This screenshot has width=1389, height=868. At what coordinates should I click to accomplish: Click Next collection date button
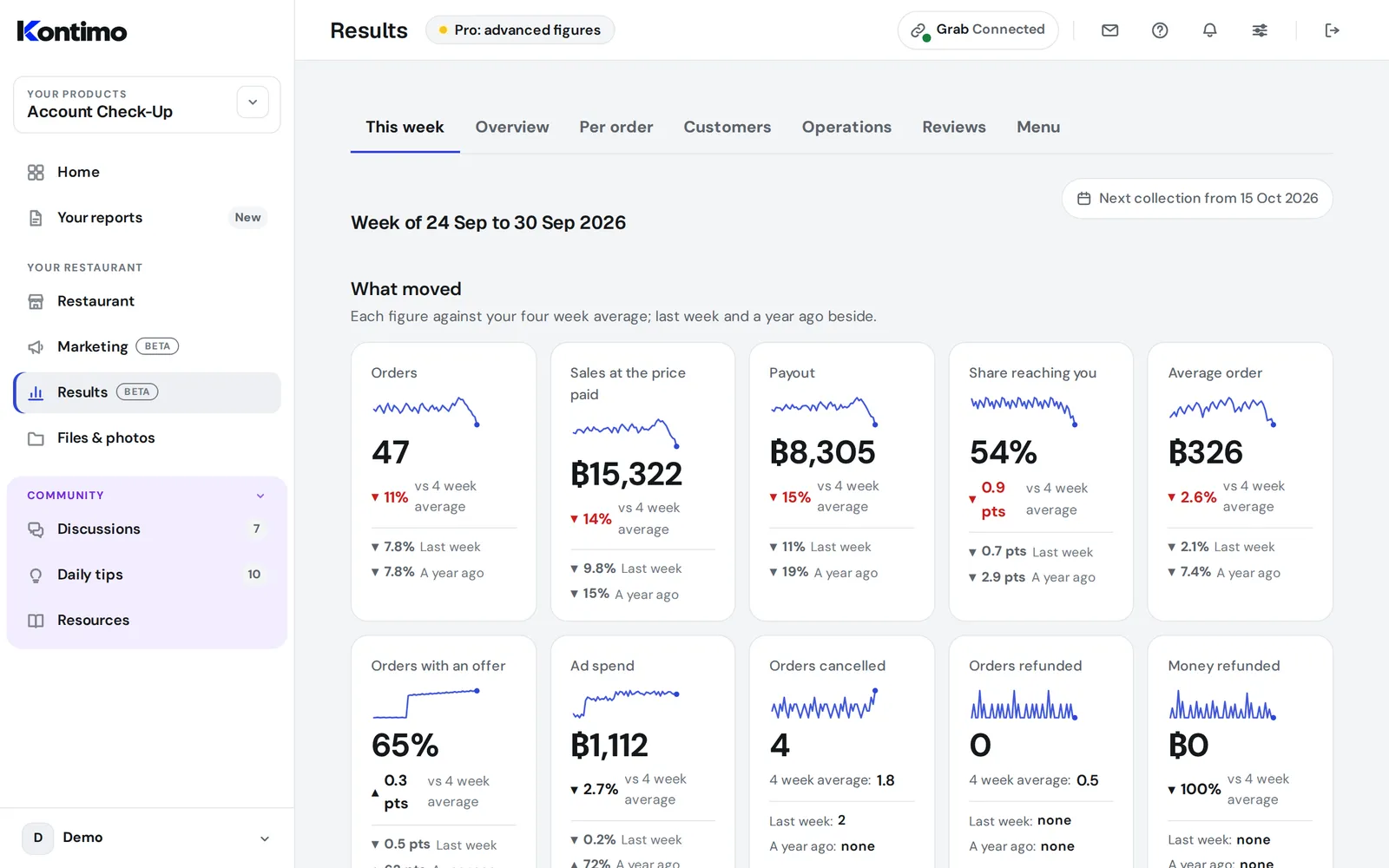point(1197,199)
